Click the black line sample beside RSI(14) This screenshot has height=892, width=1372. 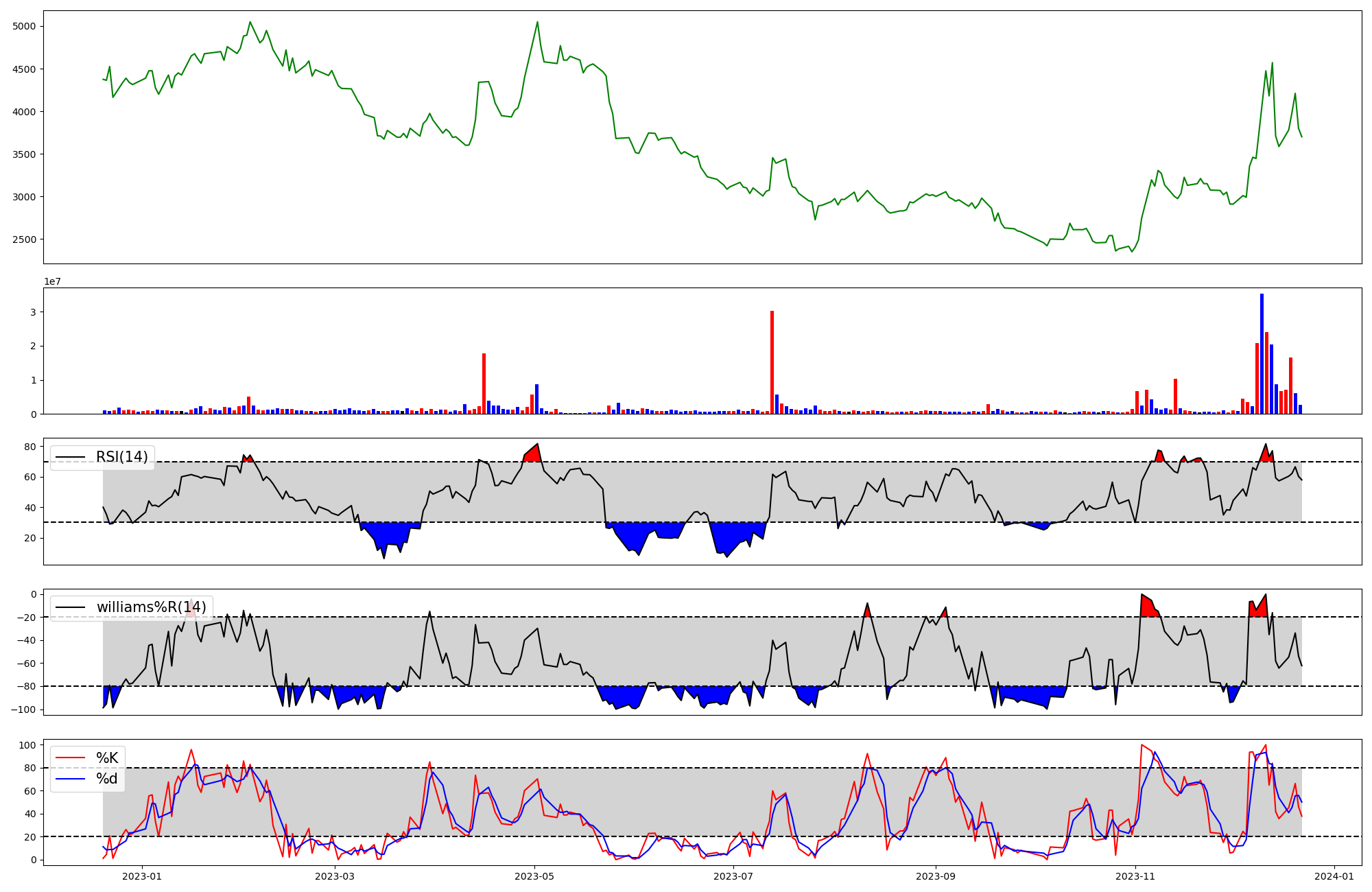(x=70, y=457)
